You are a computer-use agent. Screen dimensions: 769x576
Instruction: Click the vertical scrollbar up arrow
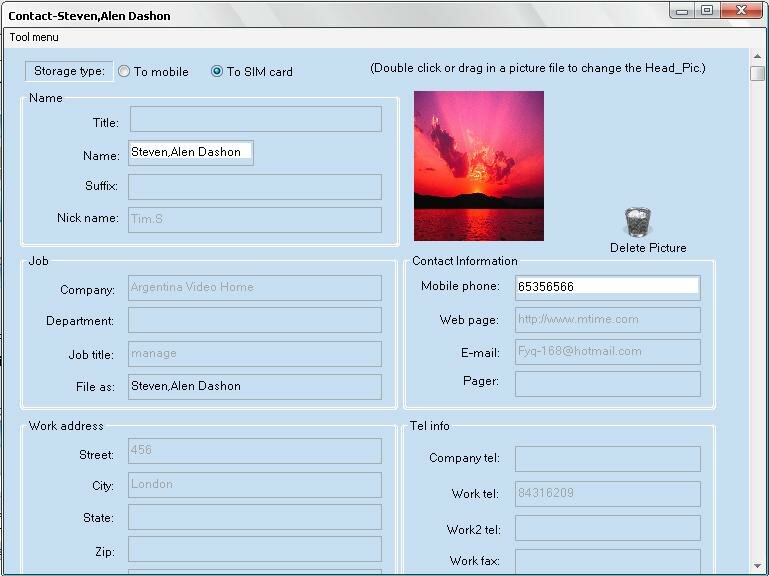pyautogui.click(x=758, y=56)
